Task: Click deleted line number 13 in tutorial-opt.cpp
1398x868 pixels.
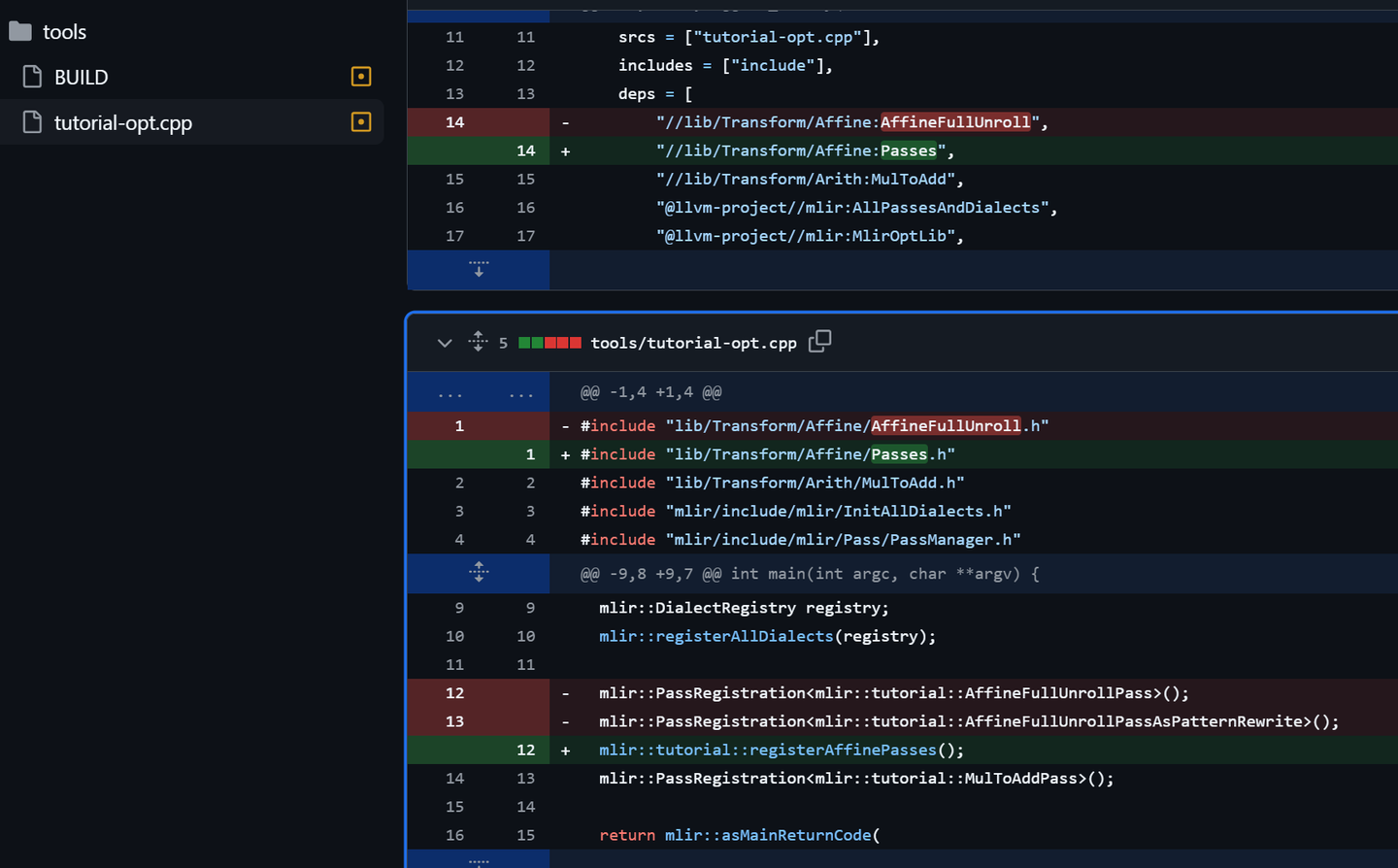Action: click(454, 721)
